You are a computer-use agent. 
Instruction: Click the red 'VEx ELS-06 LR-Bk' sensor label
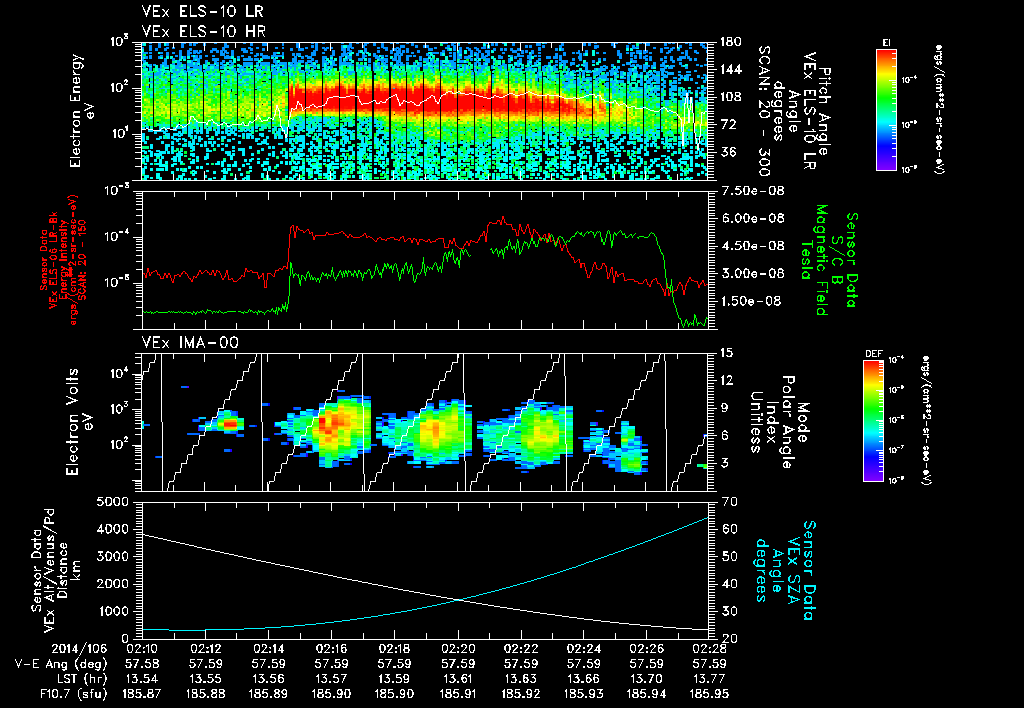coord(54,260)
